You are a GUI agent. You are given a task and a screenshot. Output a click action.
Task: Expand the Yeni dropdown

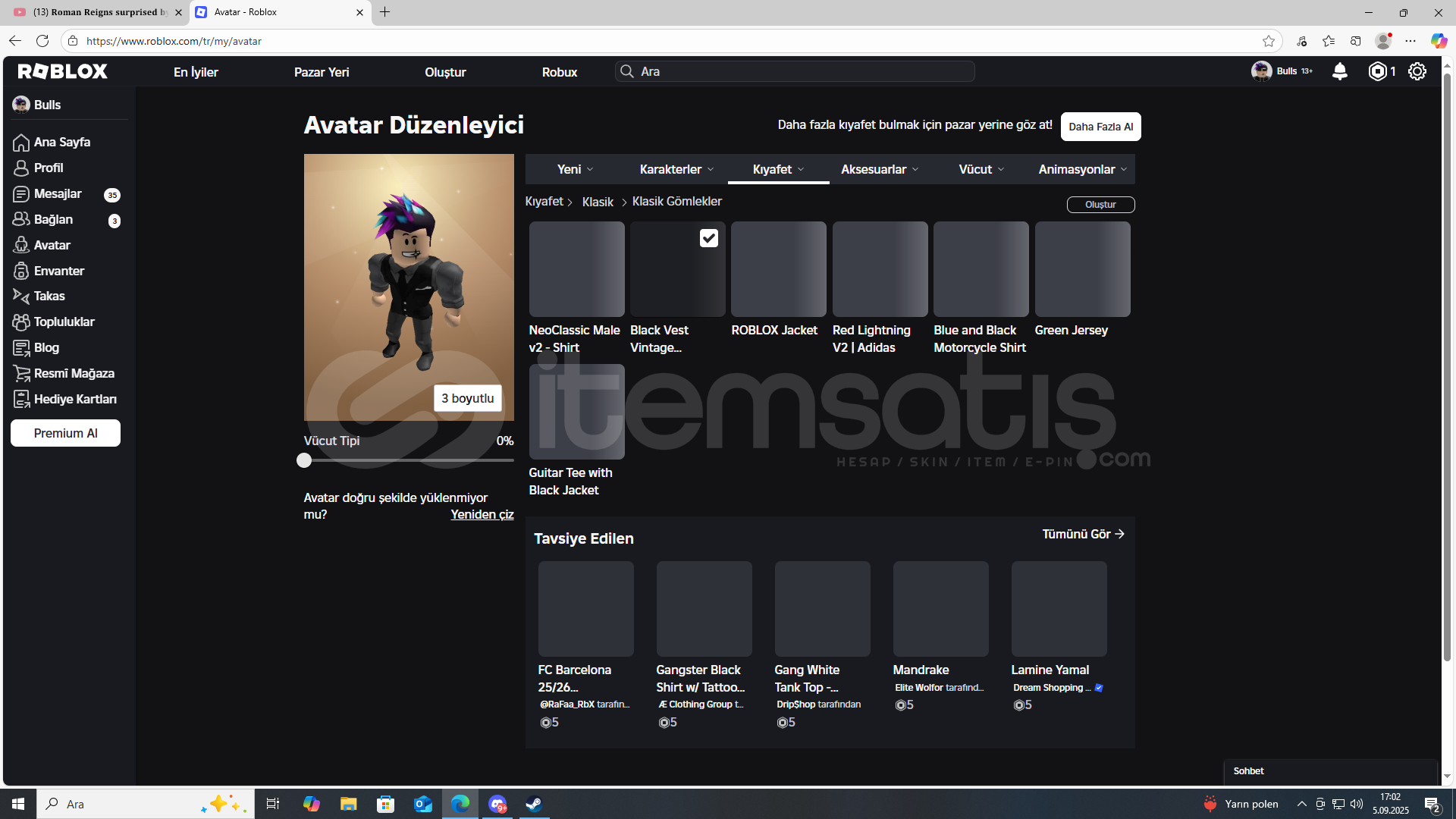[x=575, y=169]
